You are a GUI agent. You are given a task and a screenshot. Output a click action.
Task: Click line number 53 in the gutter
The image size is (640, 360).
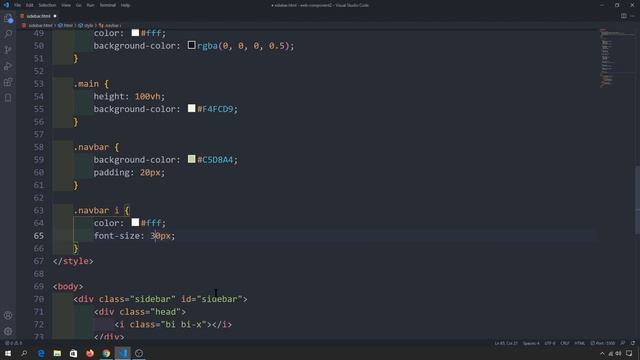point(39,84)
